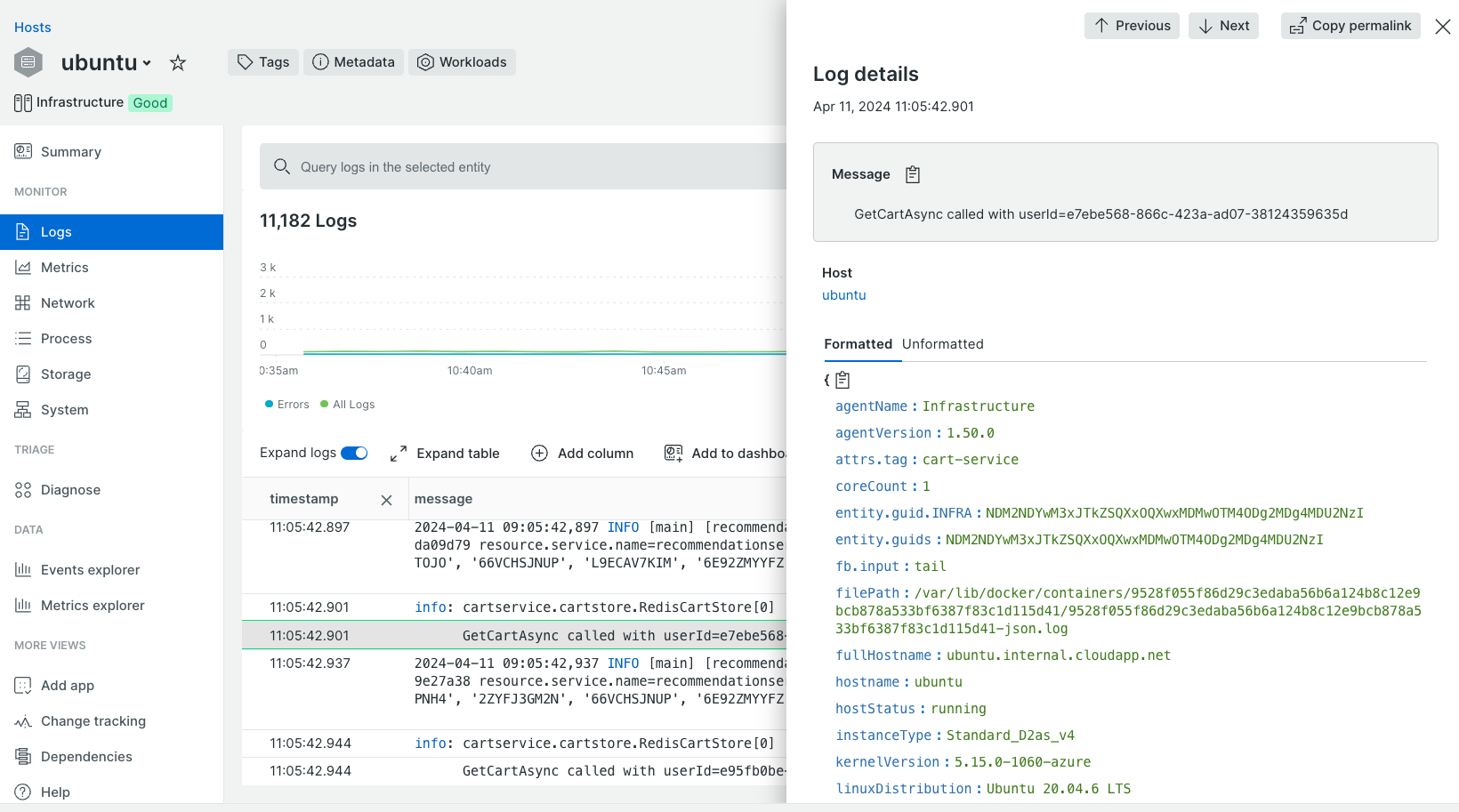Open Metrics from the sidebar

point(64,267)
